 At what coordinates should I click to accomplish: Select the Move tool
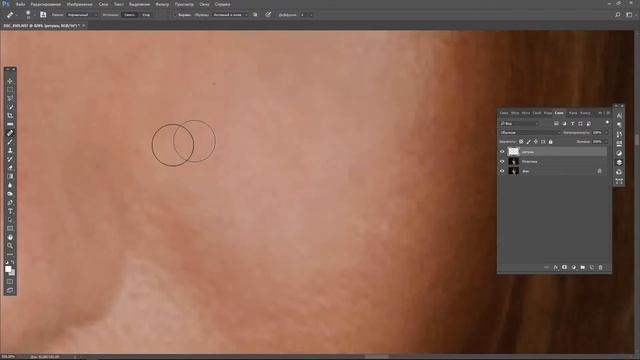[x=10, y=81]
